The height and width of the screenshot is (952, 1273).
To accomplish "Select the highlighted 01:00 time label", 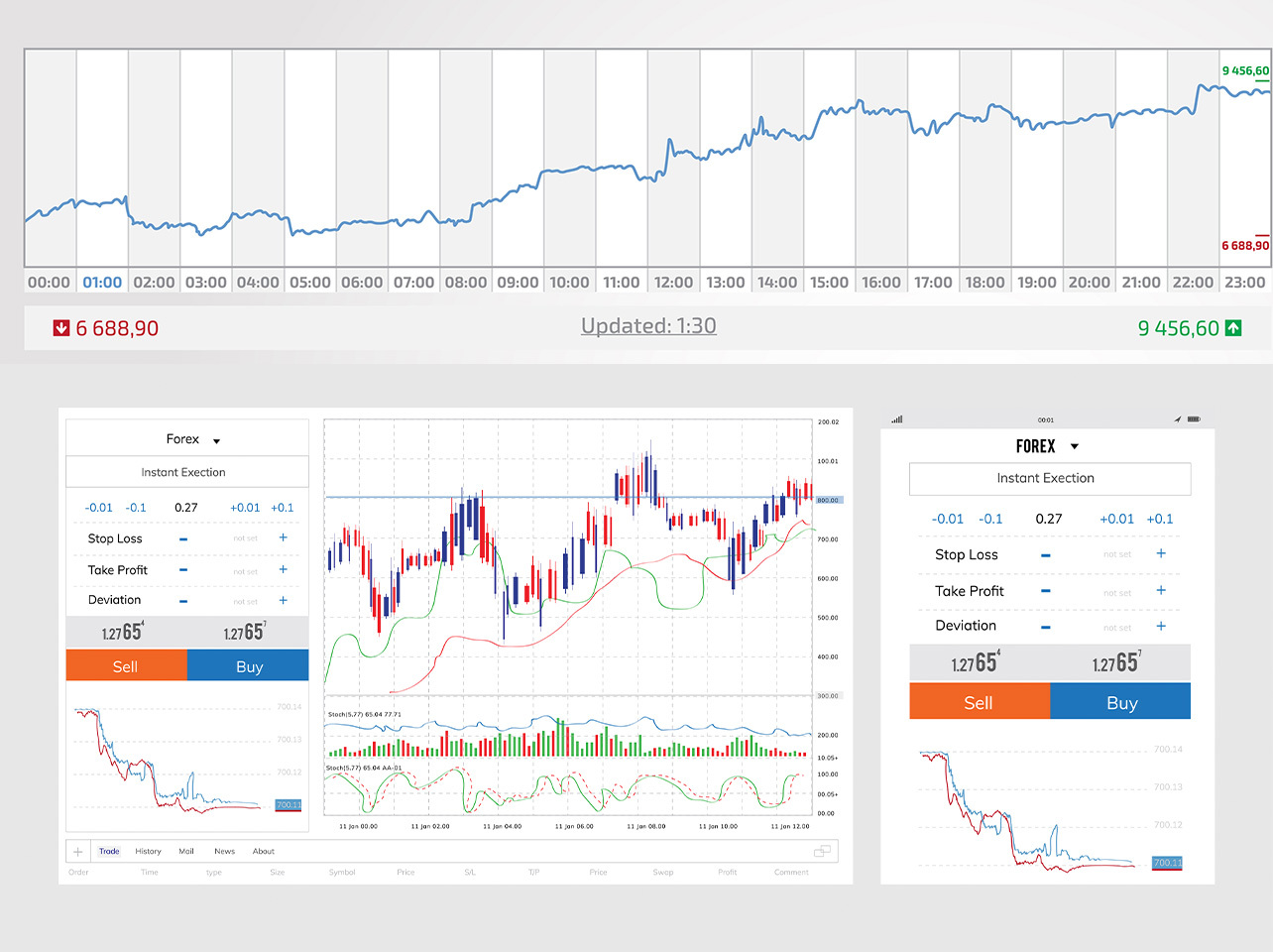I will (x=102, y=283).
